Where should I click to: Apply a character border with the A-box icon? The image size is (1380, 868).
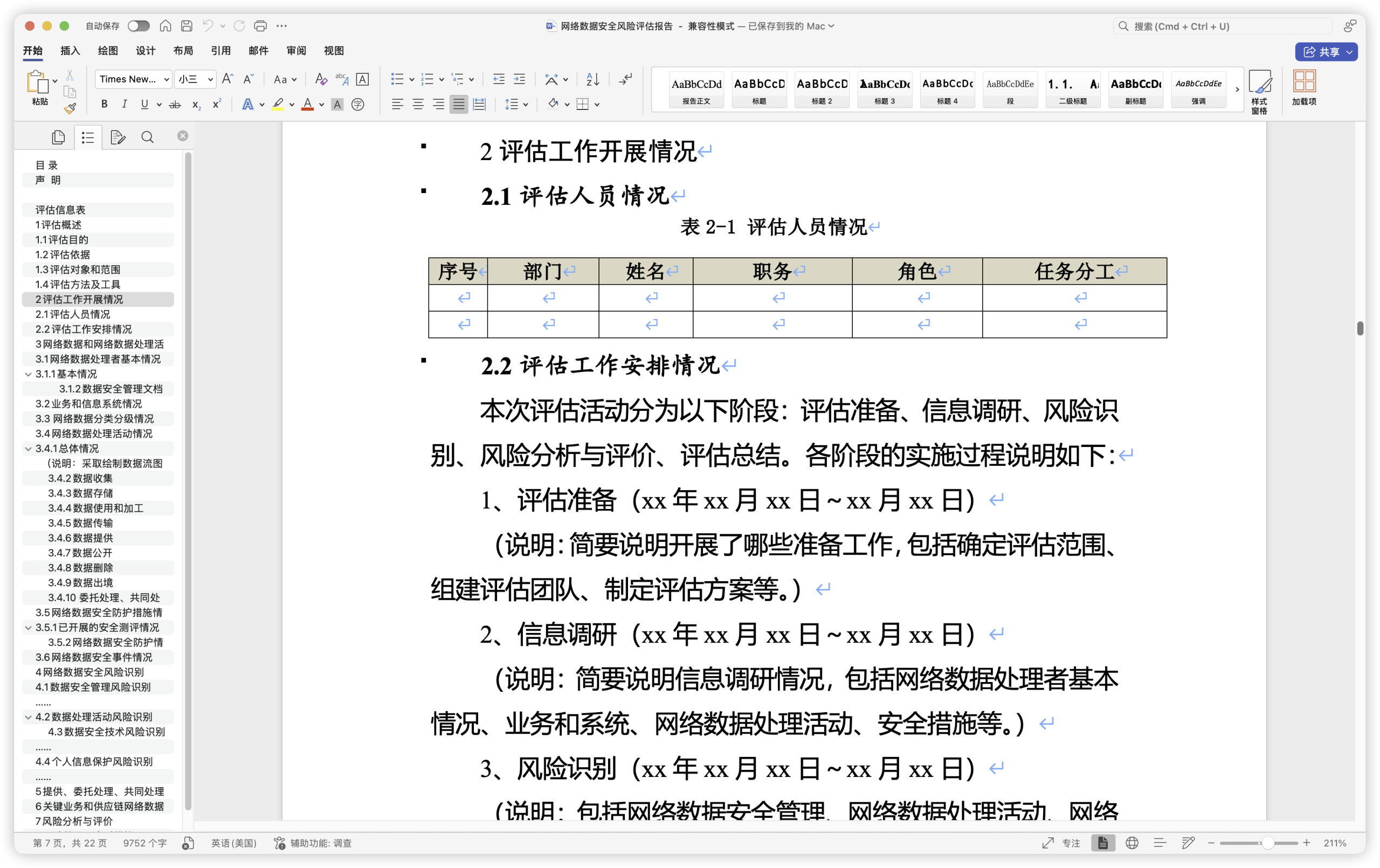(362, 79)
